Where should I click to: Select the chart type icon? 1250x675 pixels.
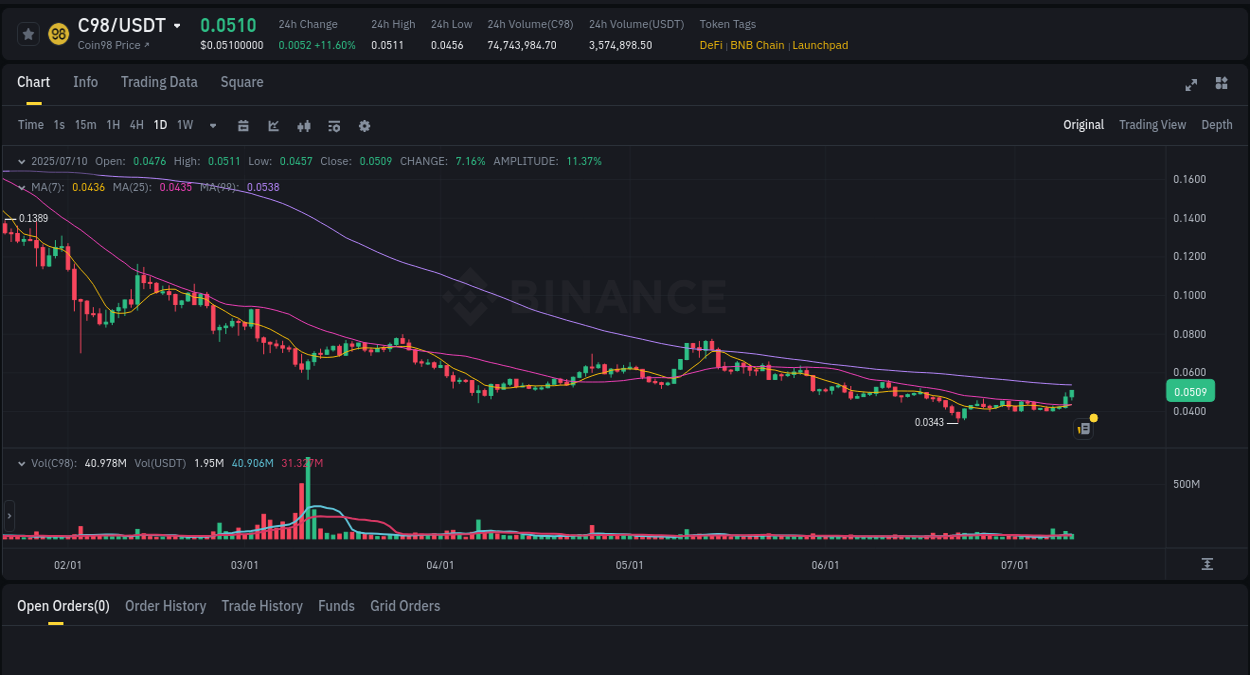272,125
